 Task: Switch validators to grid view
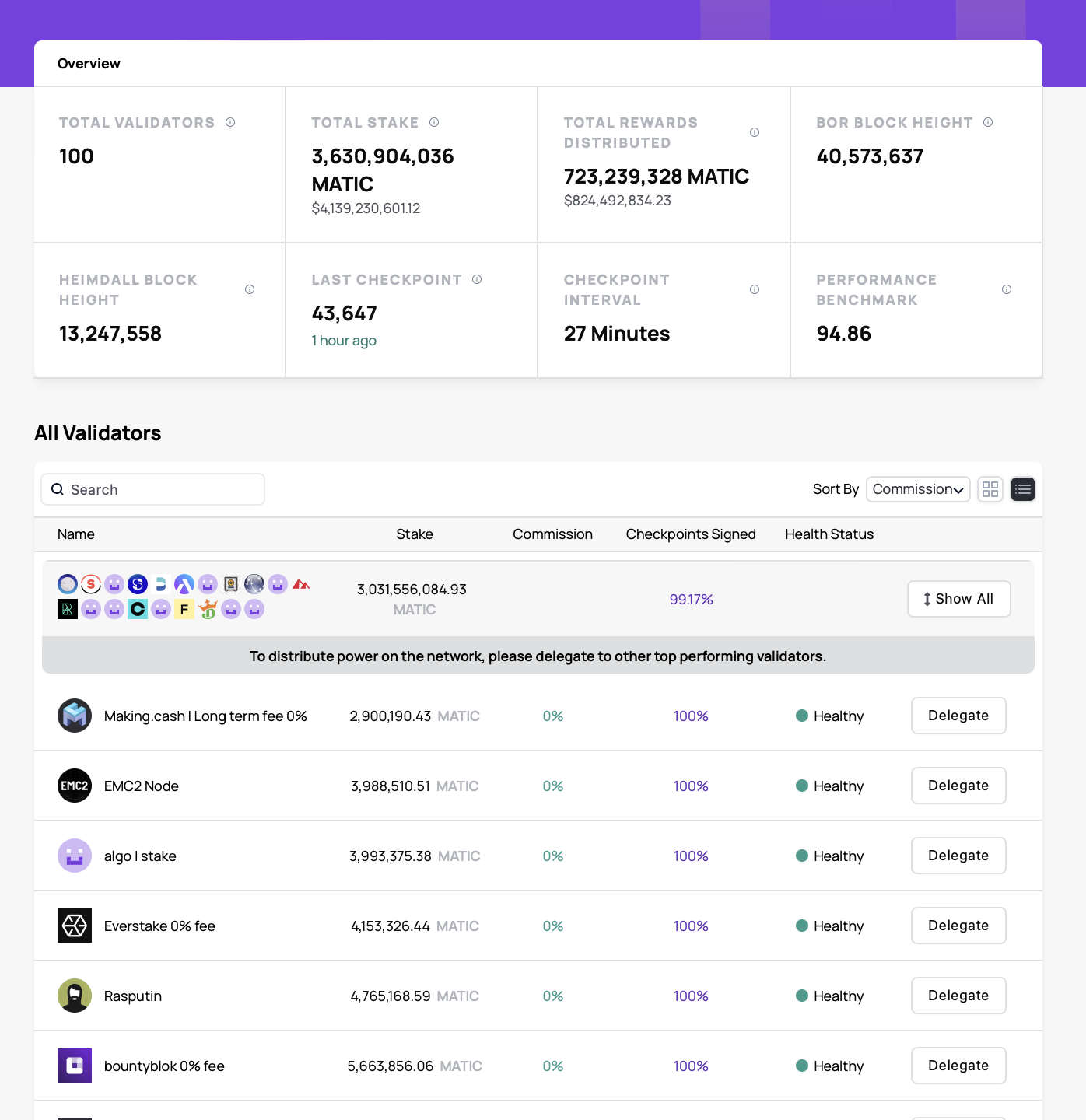990,489
